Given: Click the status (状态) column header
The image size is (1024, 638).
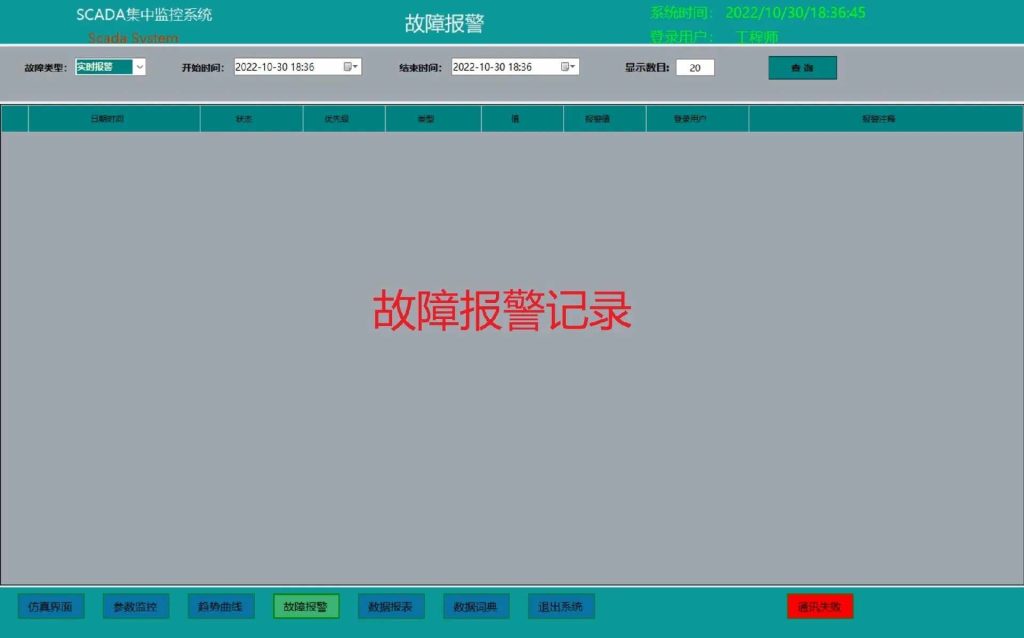Looking at the screenshot, I should click(x=245, y=119).
